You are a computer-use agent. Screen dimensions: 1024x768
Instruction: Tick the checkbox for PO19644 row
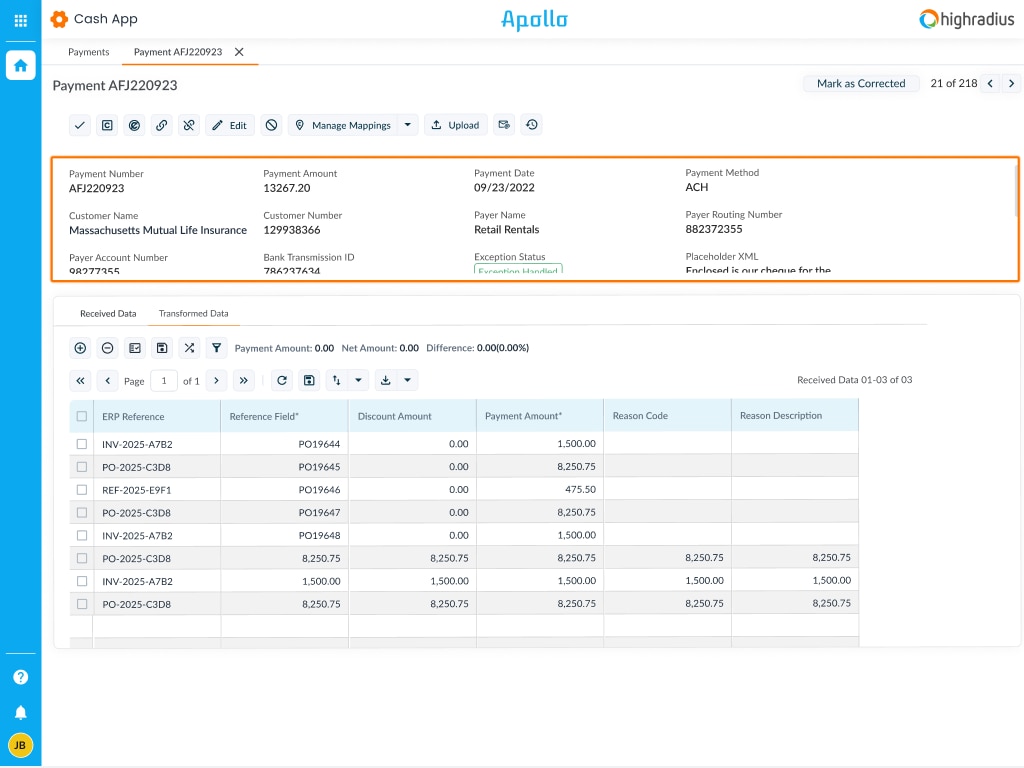pos(82,444)
